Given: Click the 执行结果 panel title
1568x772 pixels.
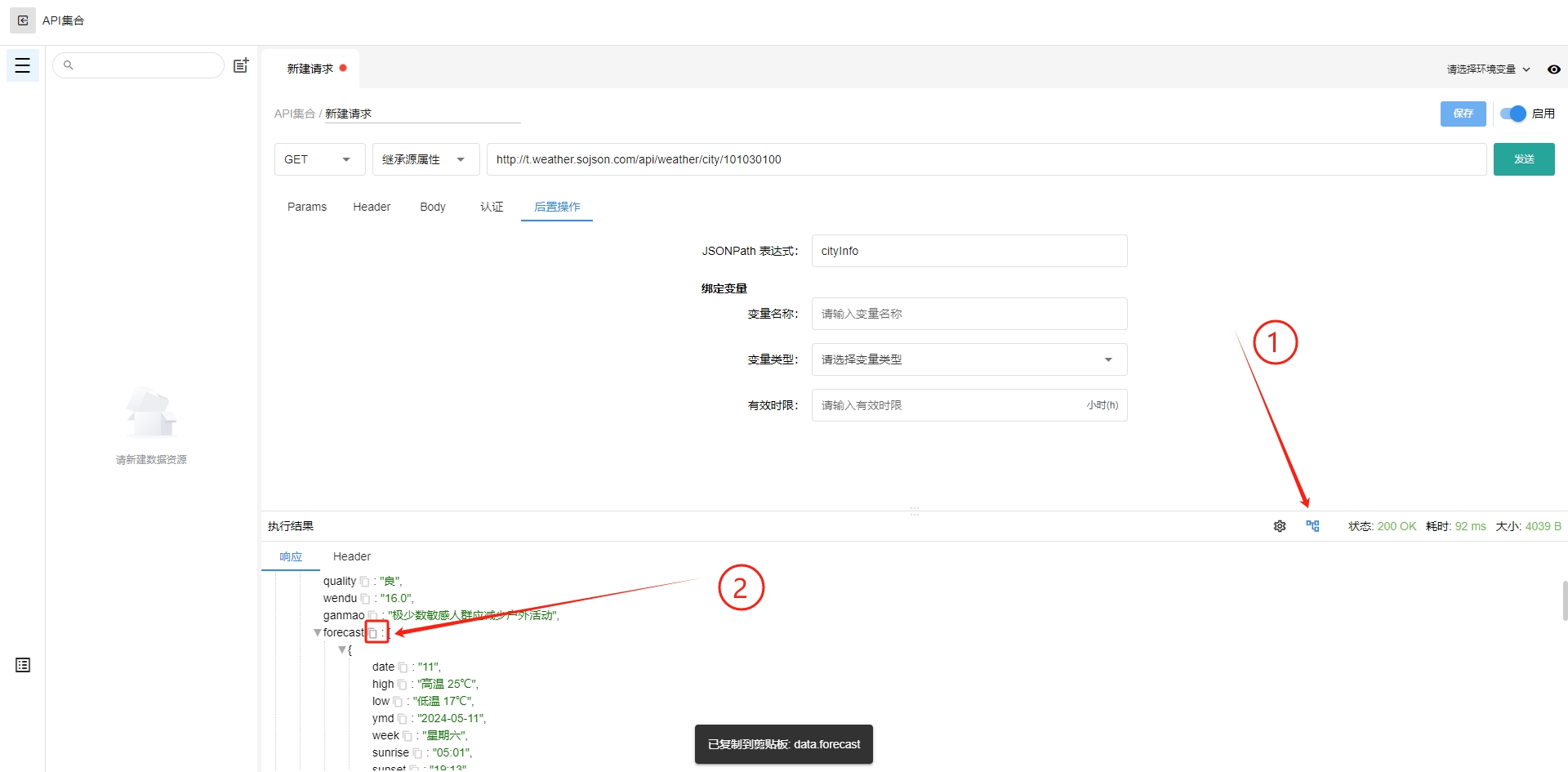Looking at the screenshot, I should tap(291, 526).
